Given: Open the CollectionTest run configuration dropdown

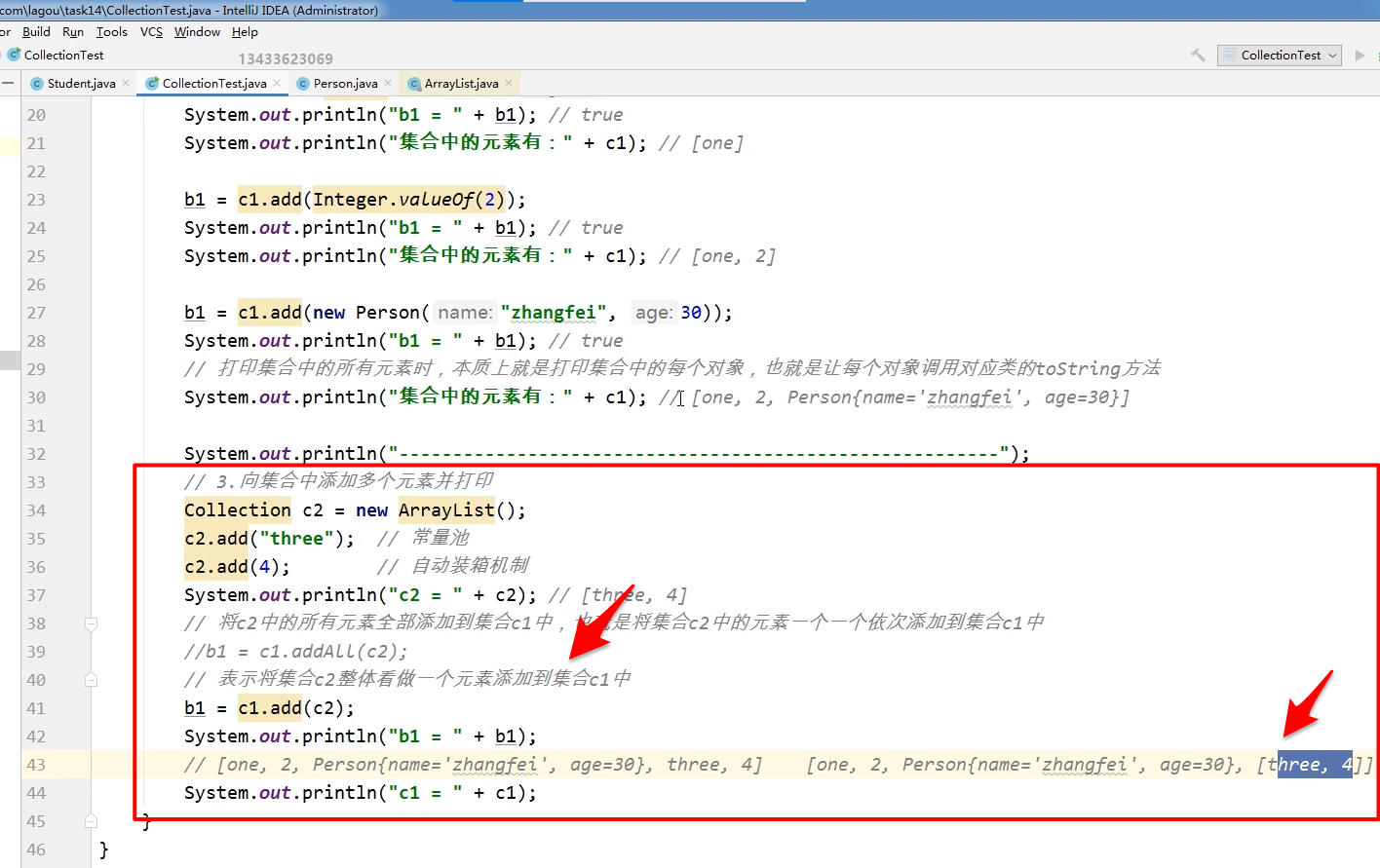Looking at the screenshot, I should [1280, 56].
